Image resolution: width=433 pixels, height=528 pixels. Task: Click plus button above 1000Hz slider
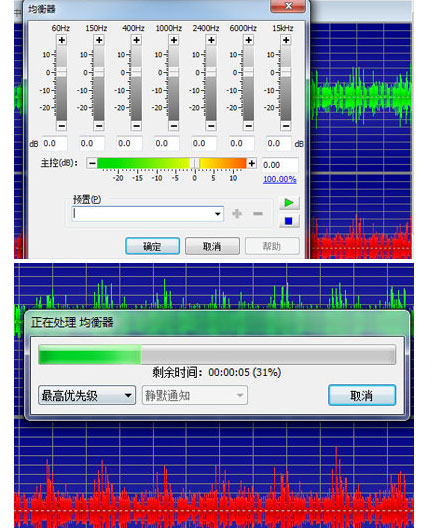[174, 40]
